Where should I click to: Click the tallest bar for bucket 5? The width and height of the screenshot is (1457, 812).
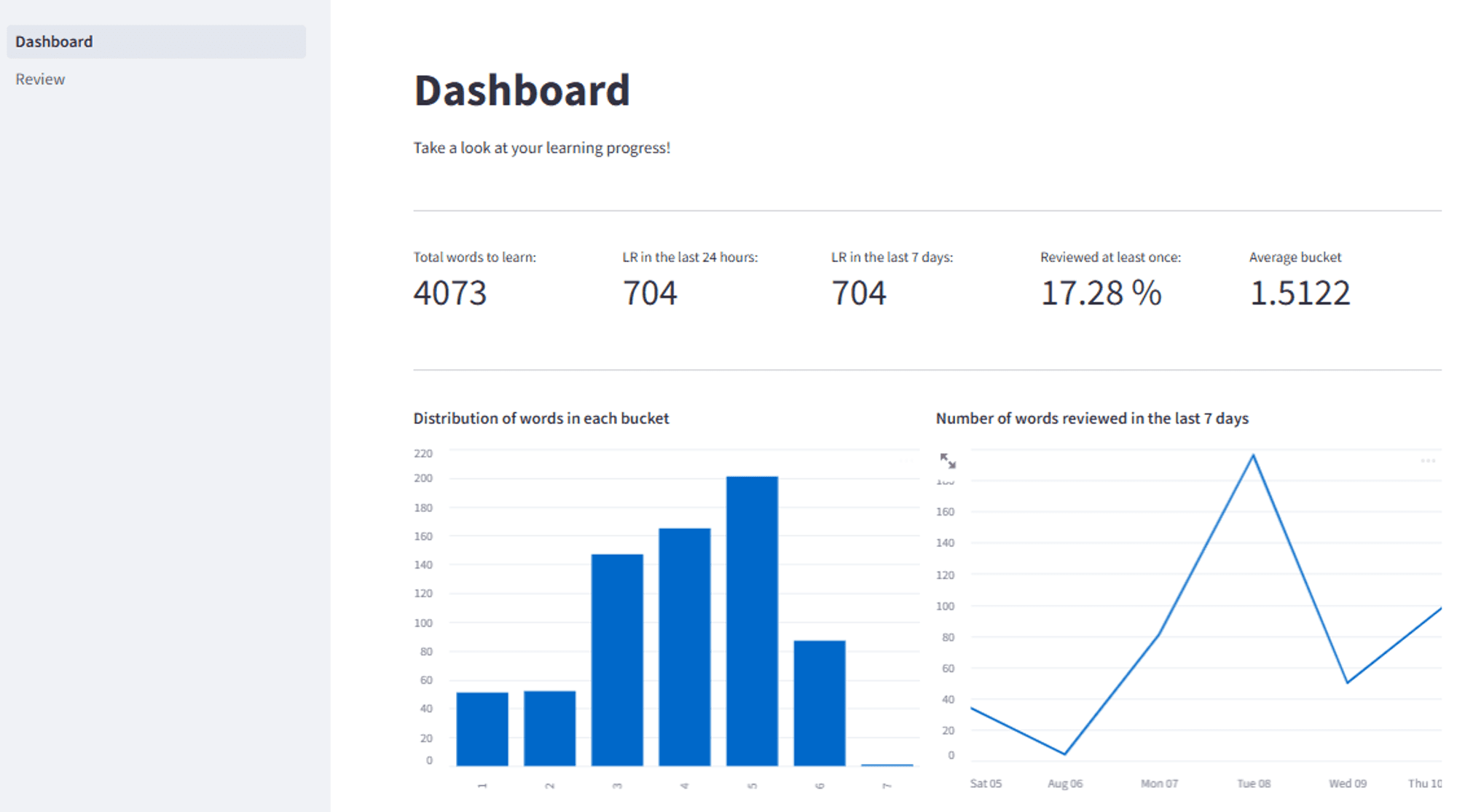(752, 621)
